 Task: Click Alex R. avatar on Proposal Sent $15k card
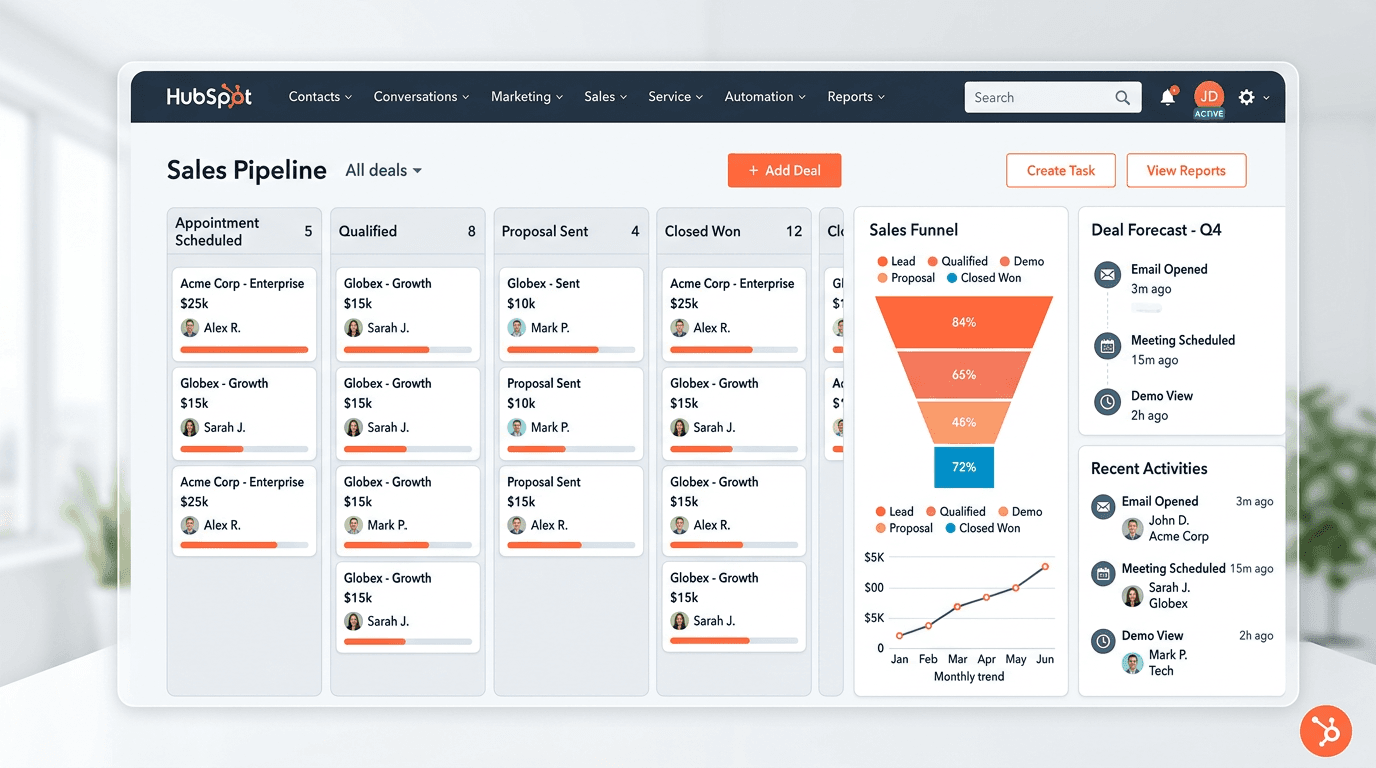click(516, 525)
